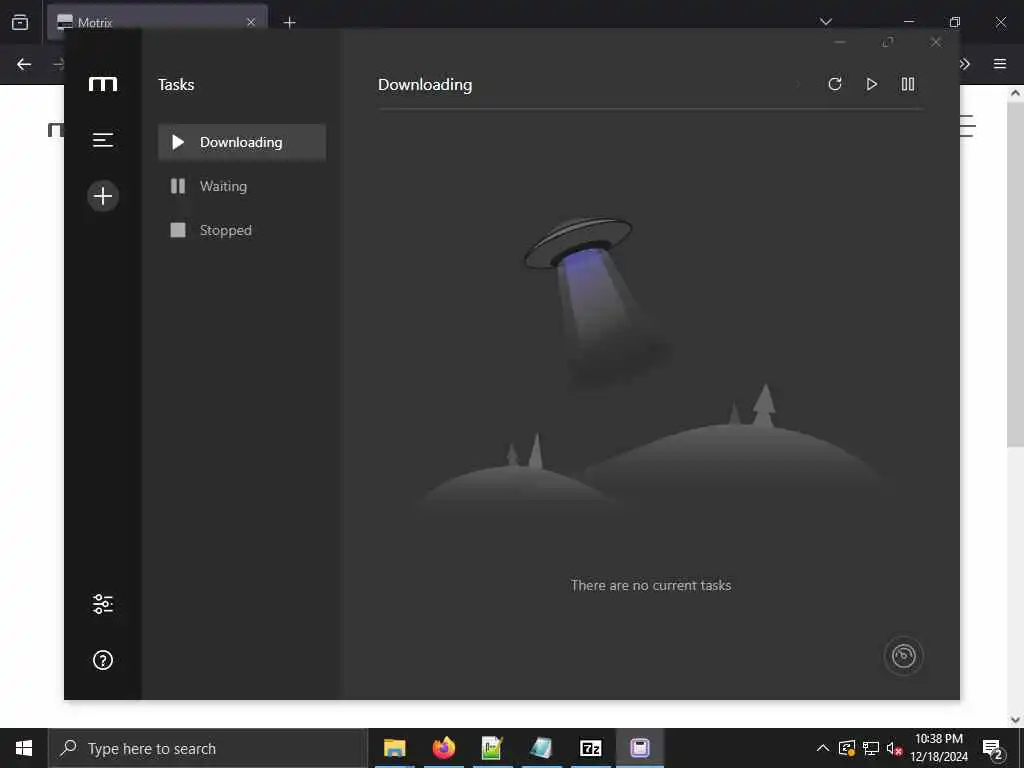Pause all tasks with the pause icon
1024x768 pixels.
(908, 84)
